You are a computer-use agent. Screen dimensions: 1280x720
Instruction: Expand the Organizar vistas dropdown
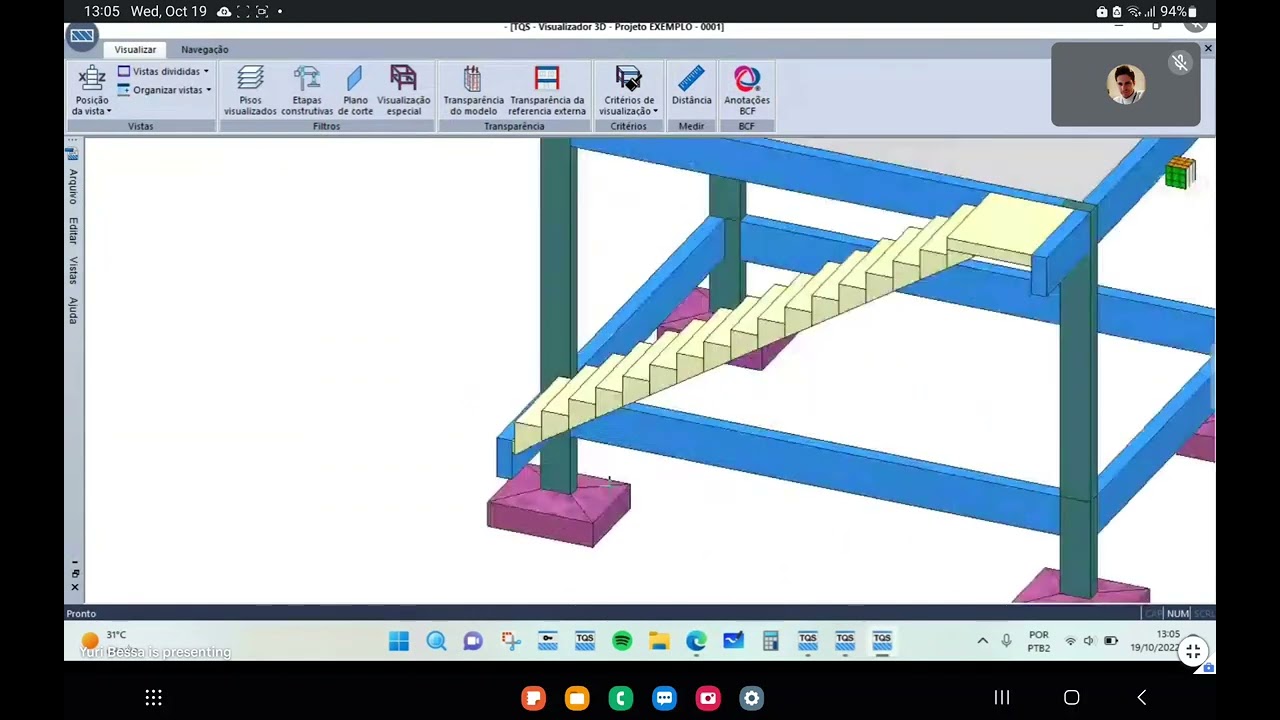point(164,90)
